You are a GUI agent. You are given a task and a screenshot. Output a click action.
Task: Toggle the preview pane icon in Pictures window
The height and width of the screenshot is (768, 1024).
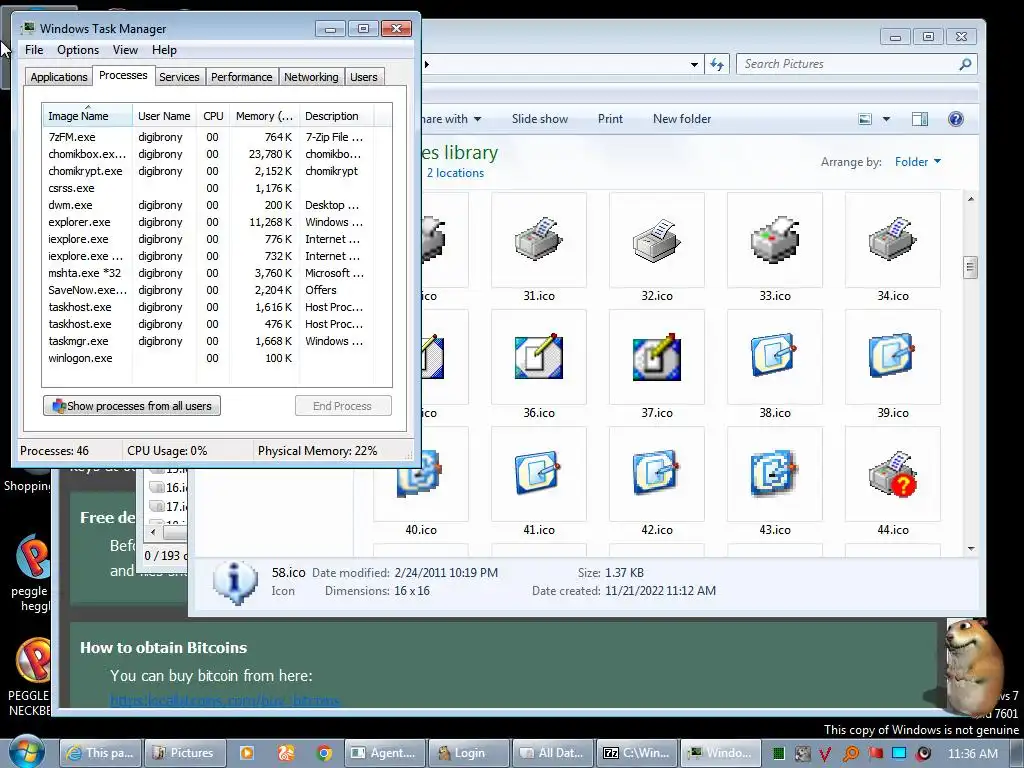pyautogui.click(x=920, y=119)
